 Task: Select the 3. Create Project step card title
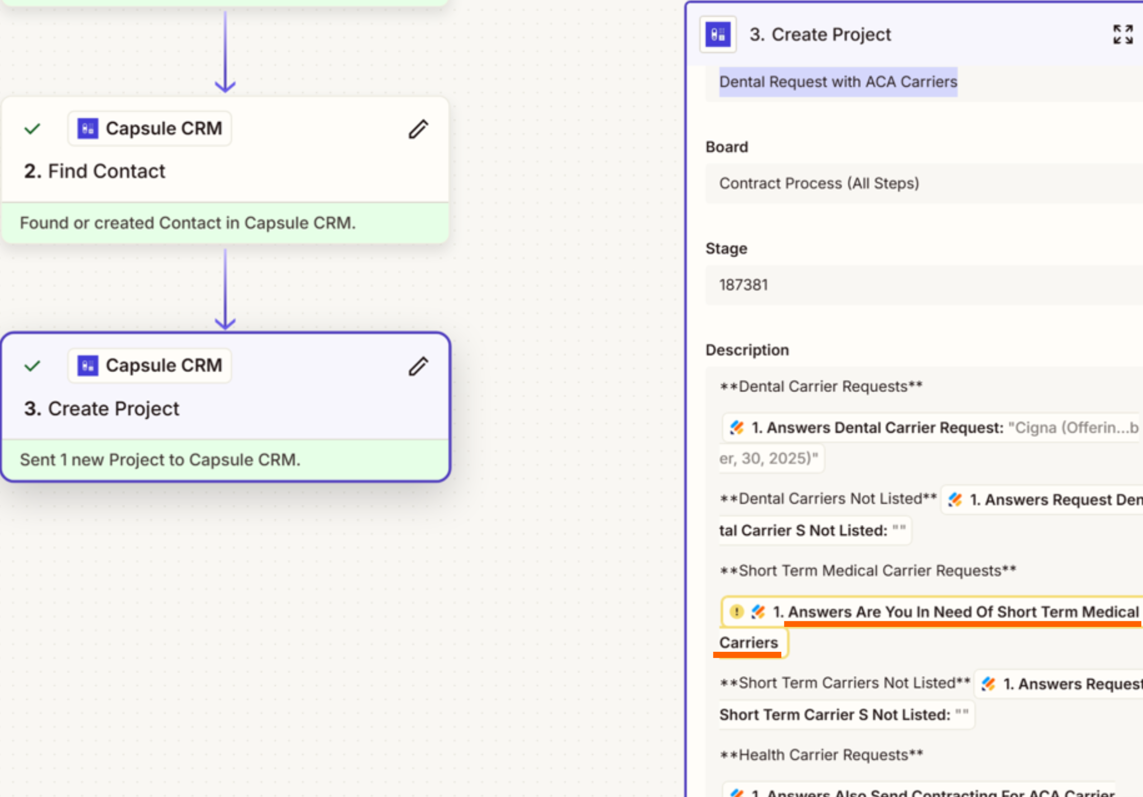click(x=102, y=409)
